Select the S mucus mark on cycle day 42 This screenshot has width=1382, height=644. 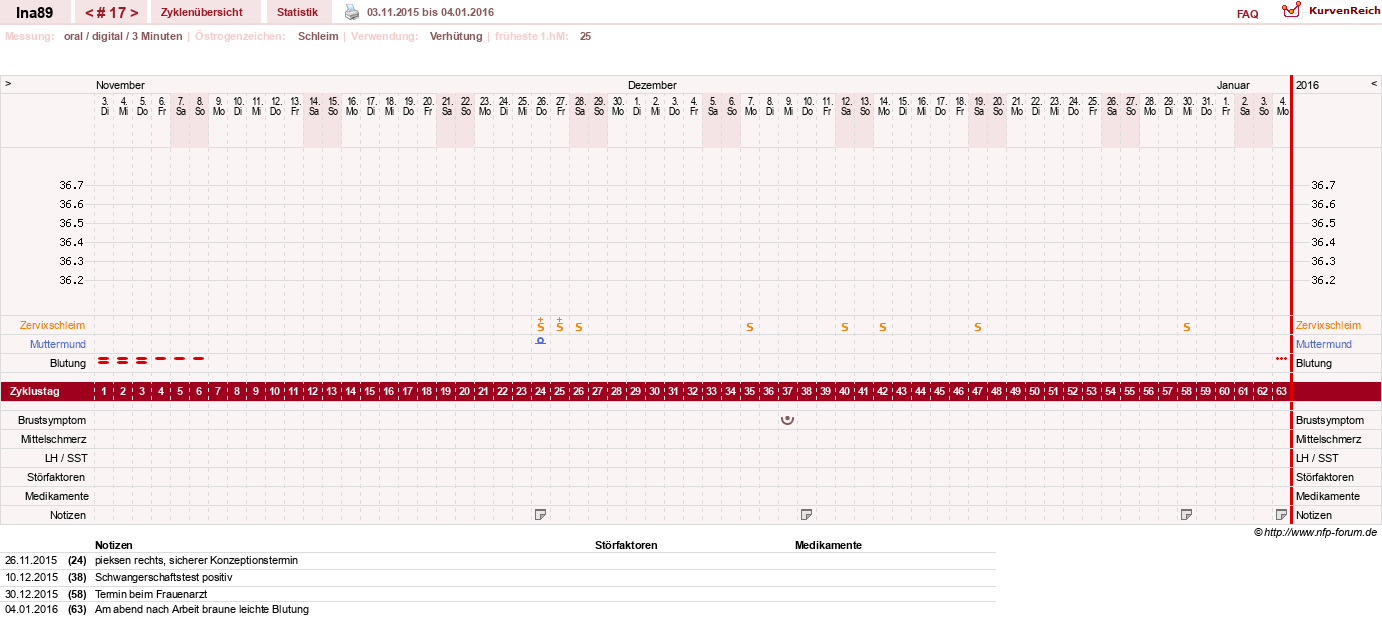882,327
